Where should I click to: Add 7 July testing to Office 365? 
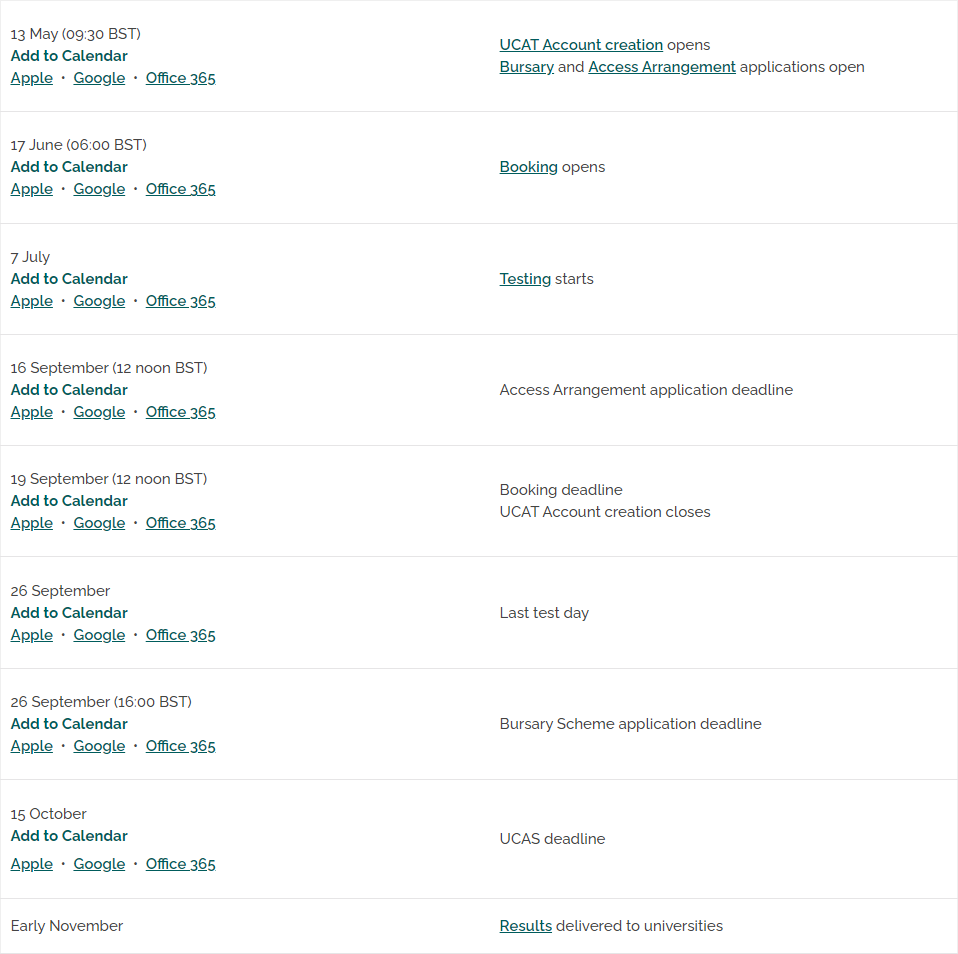180,301
